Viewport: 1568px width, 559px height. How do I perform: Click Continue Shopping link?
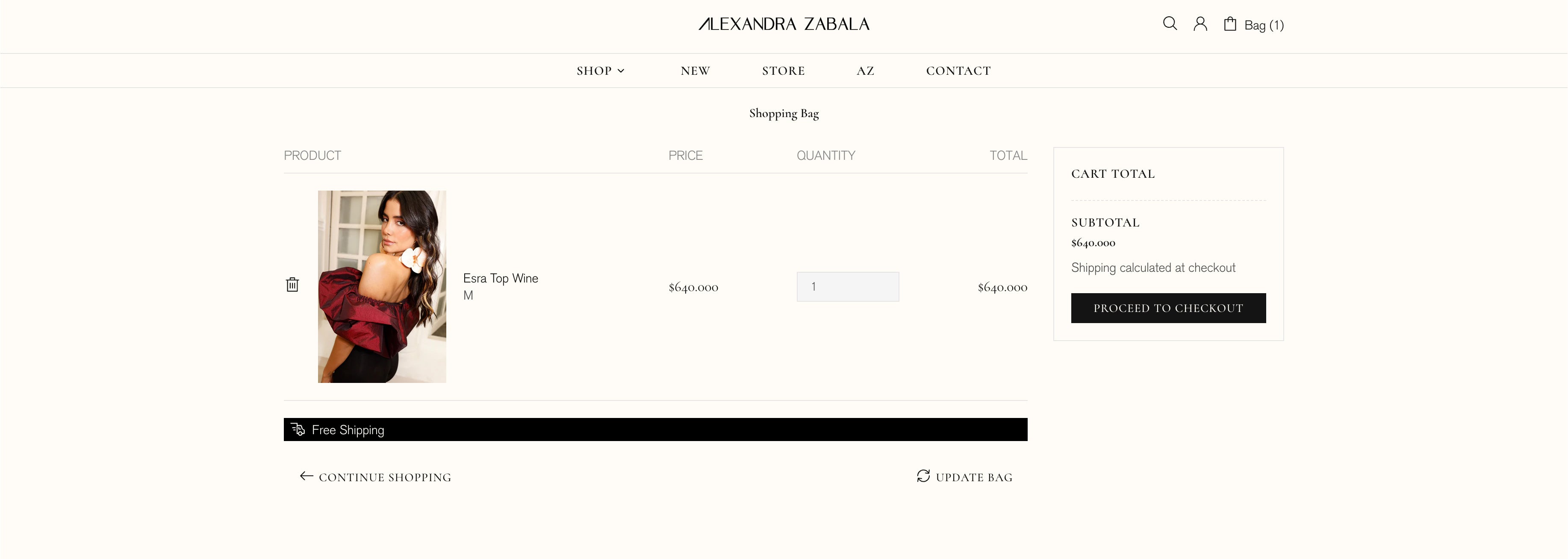(x=385, y=477)
